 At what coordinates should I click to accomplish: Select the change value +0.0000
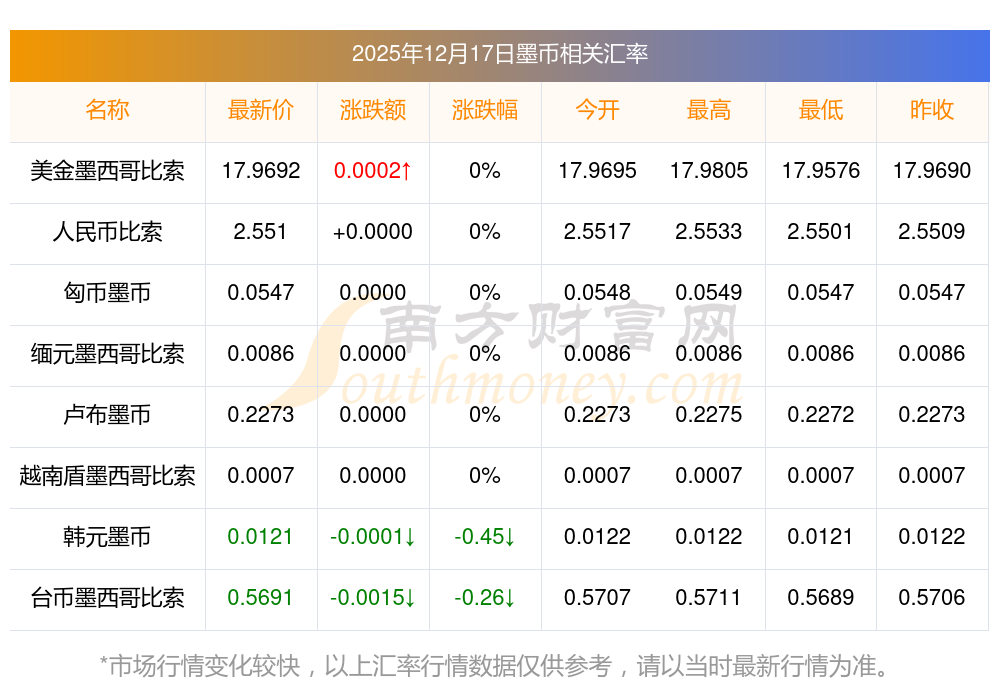(373, 231)
